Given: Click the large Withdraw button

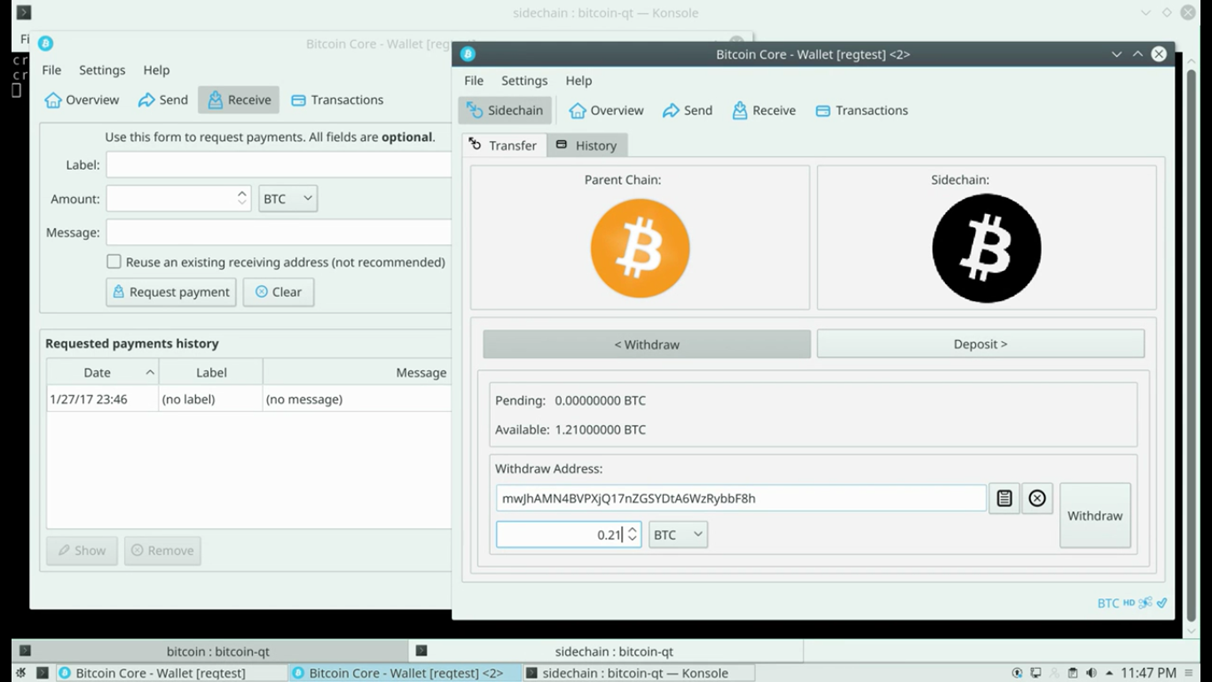Looking at the screenshot, I should 1095,516.
